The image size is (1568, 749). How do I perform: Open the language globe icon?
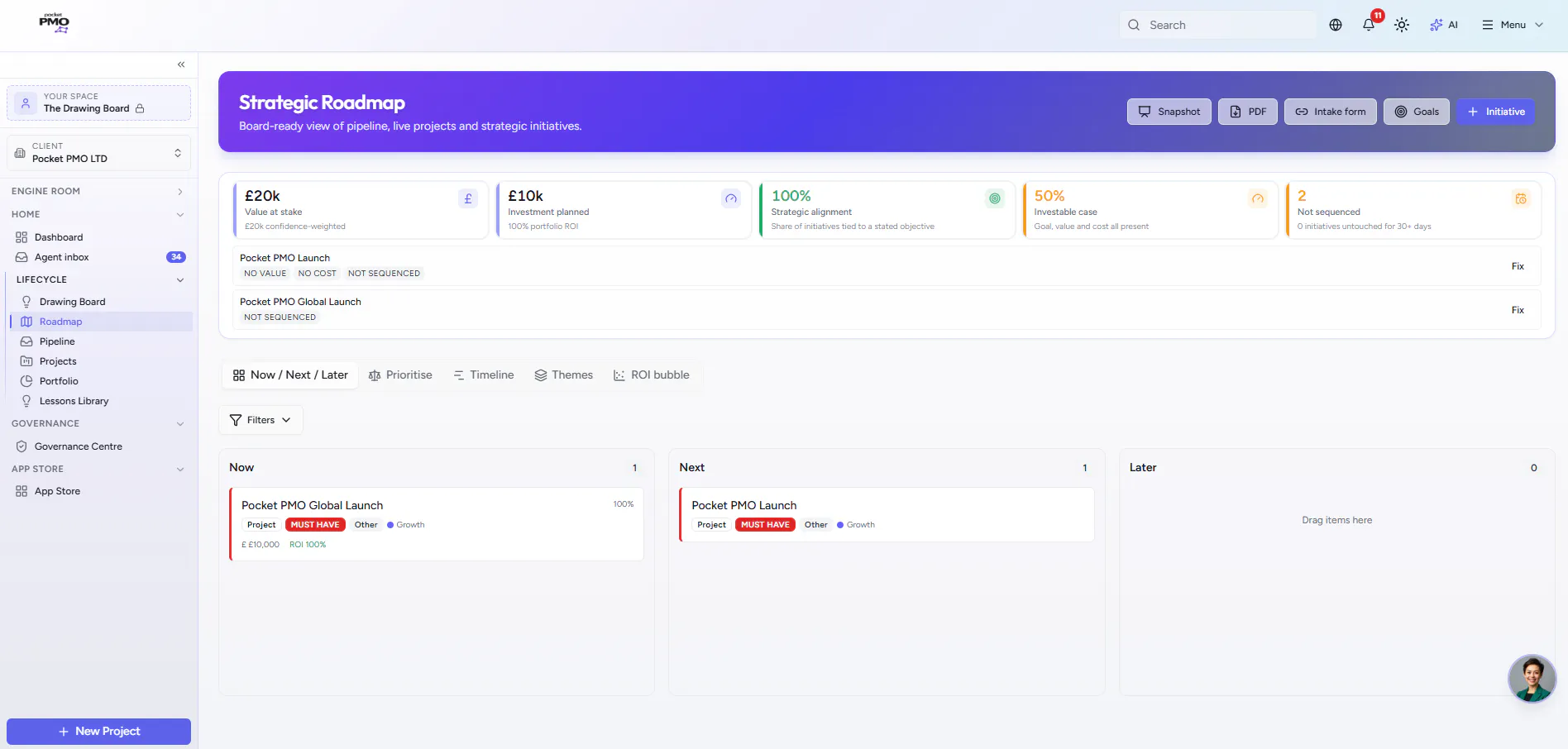[1336, 25]
